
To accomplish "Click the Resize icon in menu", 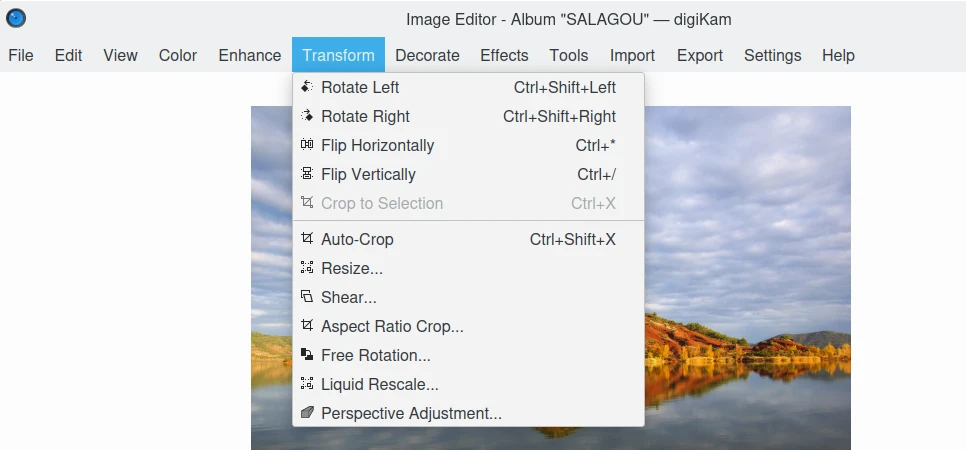I will pyautogui.click(x=307, y=269).
